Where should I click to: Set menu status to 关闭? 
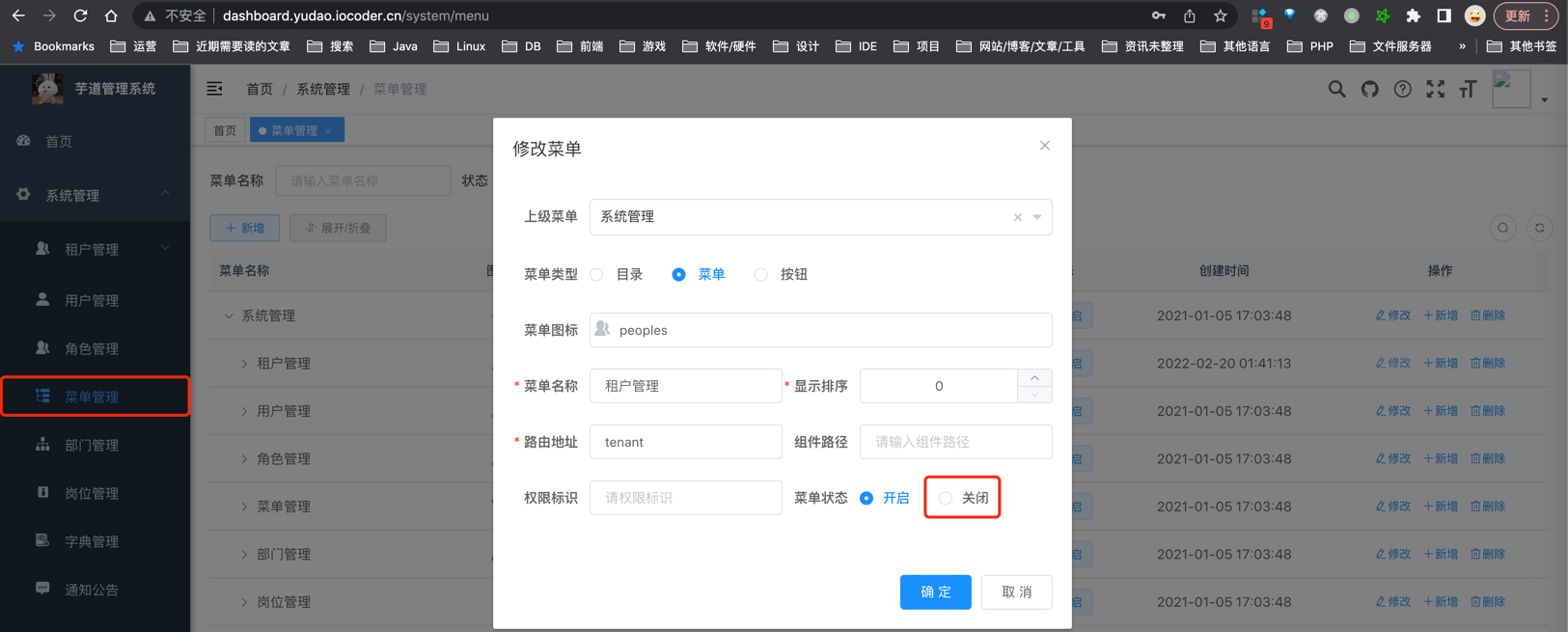click(947, 498)
